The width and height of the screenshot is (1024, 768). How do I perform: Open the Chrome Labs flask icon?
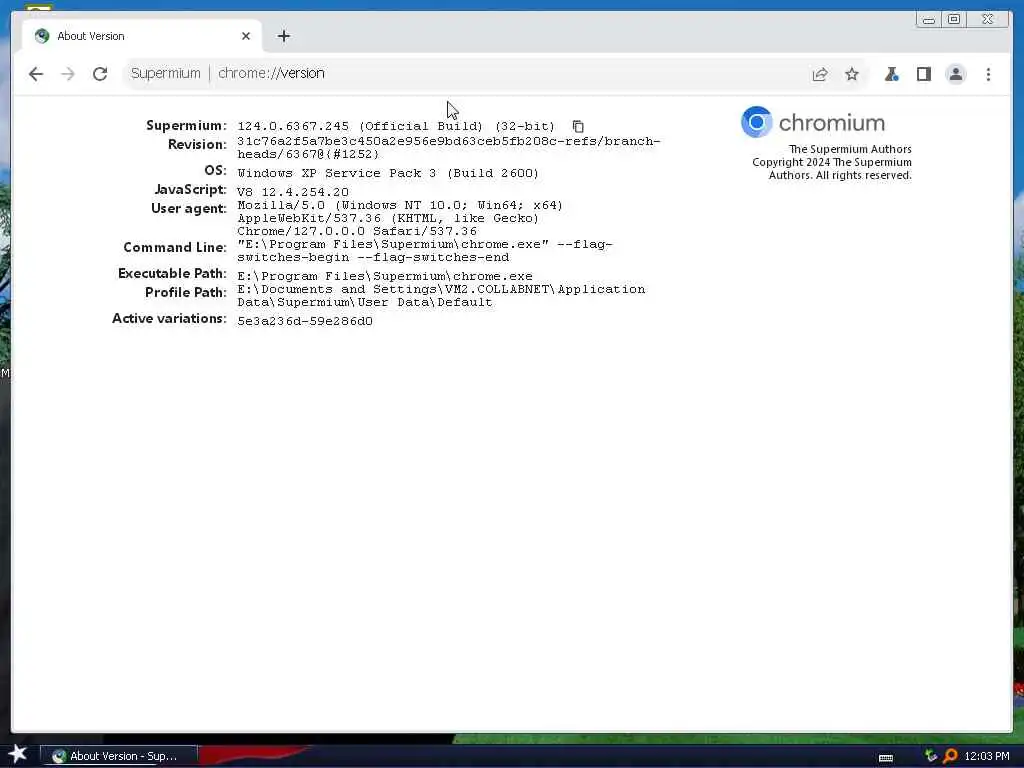pyautogui.click(x=891, y=74)
